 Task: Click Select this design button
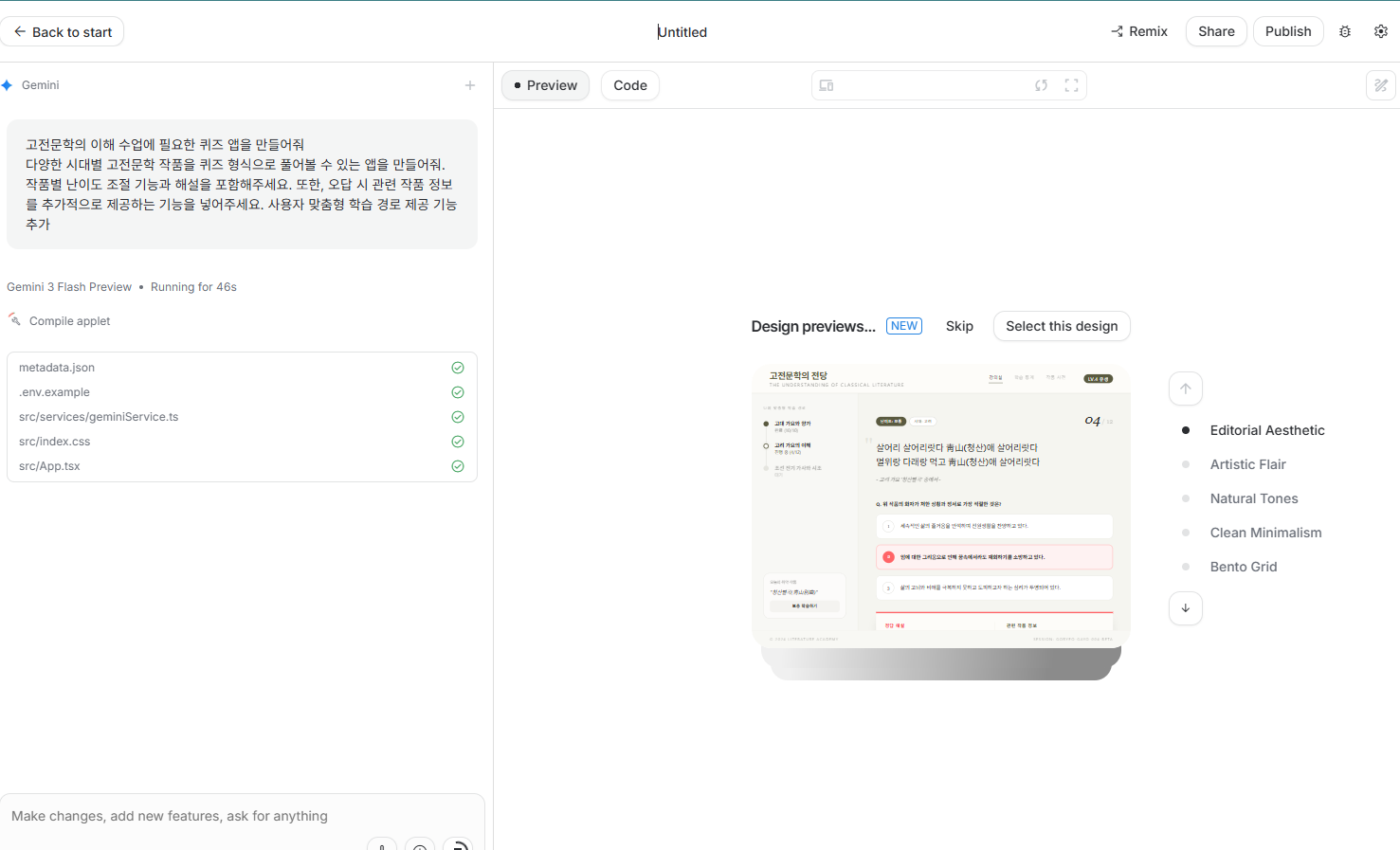pos(1062,326)
